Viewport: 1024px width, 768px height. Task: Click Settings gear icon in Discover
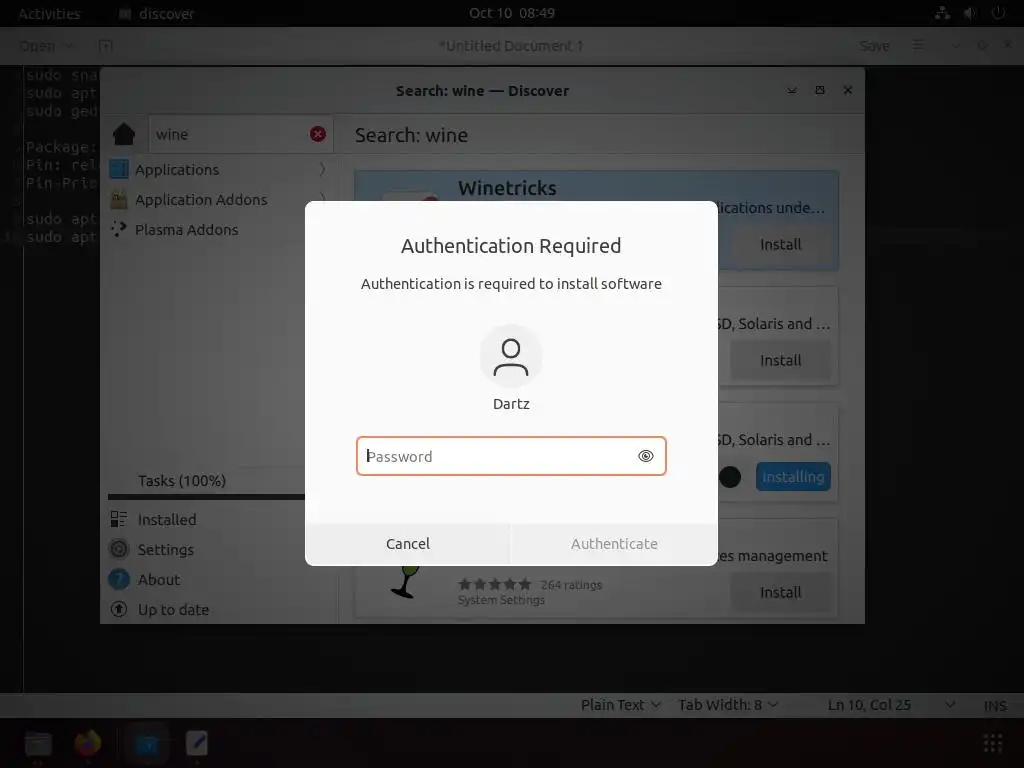(119, 549)
